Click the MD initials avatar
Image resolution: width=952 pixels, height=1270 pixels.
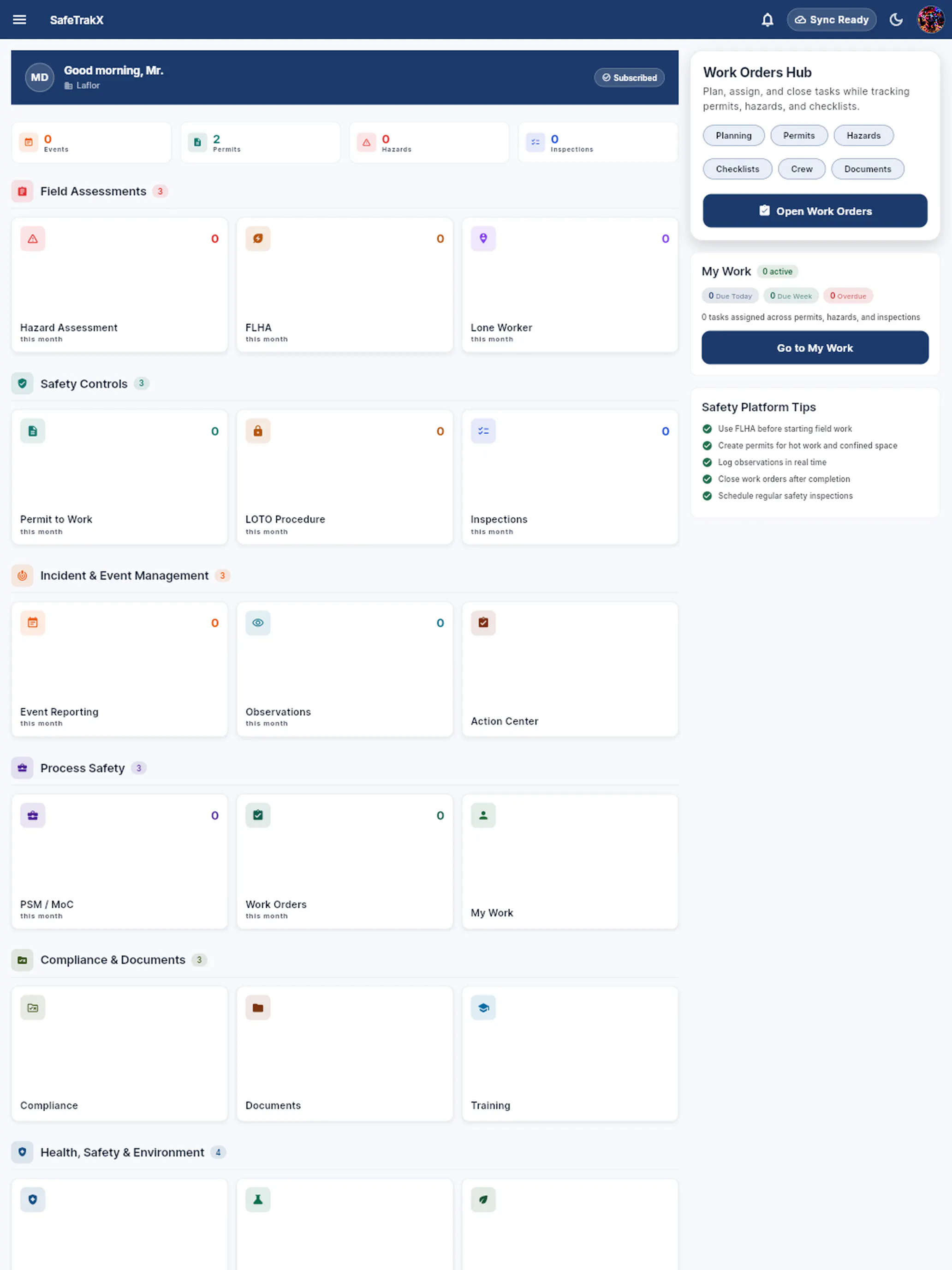pyautogui.click(x=40, y=78)
